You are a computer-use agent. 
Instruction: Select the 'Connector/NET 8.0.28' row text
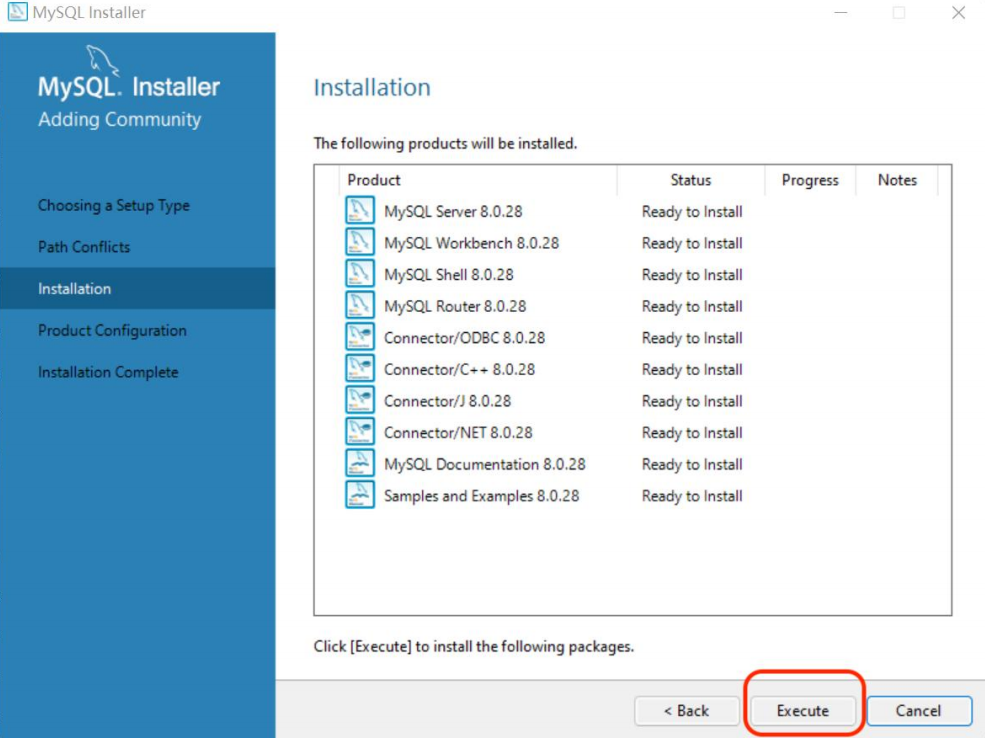click(x=458, y=433)
